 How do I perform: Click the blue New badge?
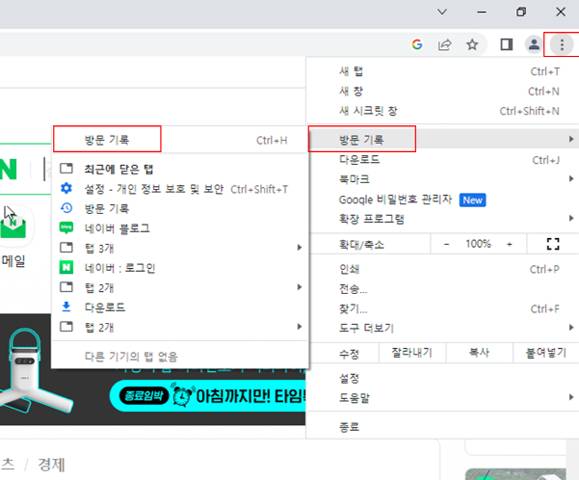pos(472,200)
